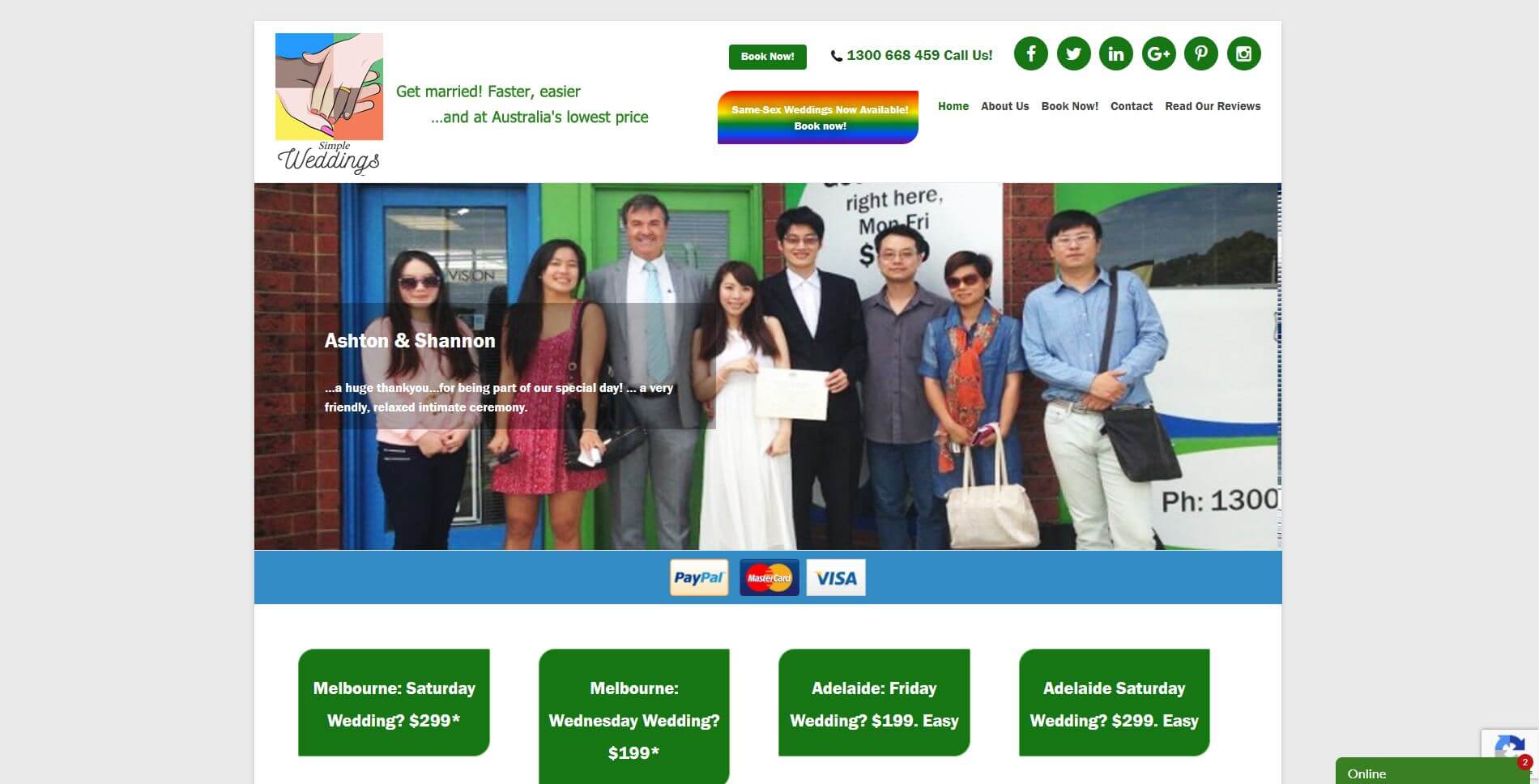This screenshot has height=784, width=1539.
Task: Open the About Us menu item
Action: click(1004, 106)
